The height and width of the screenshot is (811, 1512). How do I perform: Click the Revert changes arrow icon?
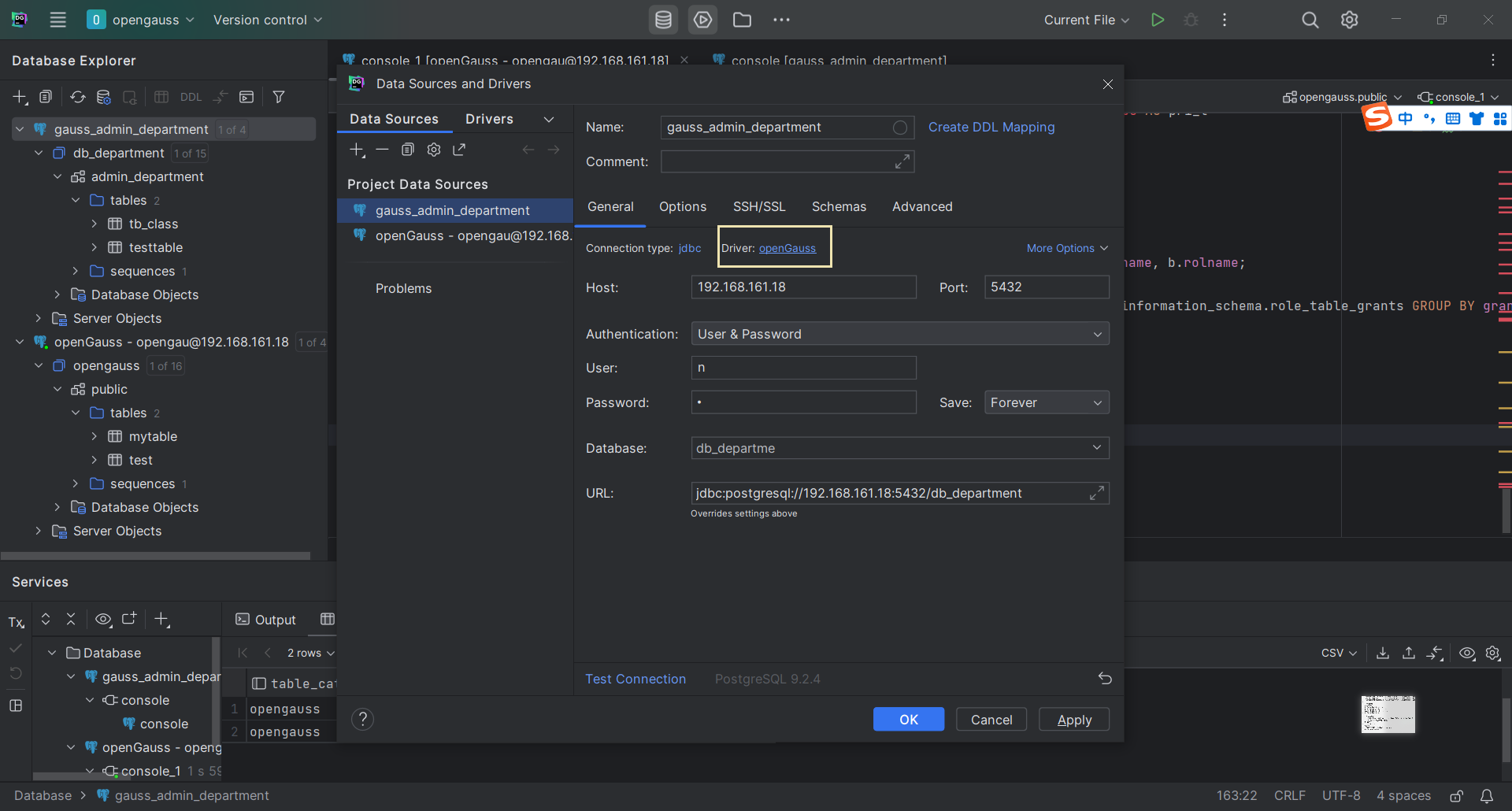[1105, 679]
